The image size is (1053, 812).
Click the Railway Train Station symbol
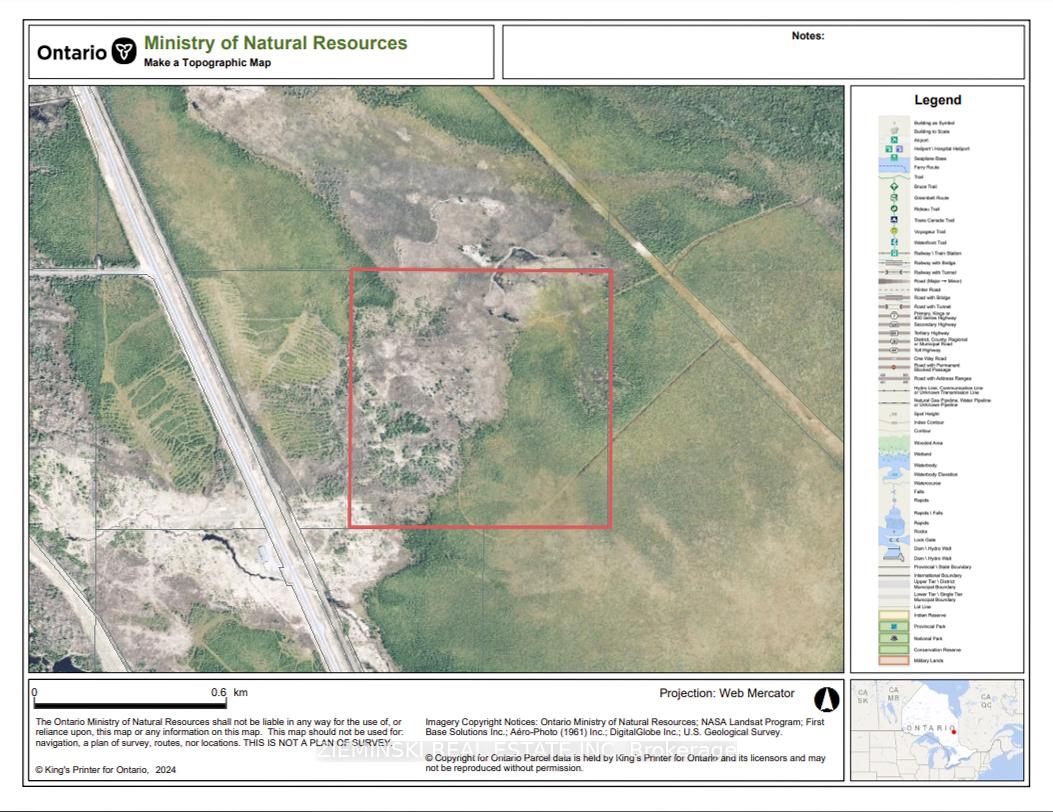pyautogui.click(x=894, y=253)
